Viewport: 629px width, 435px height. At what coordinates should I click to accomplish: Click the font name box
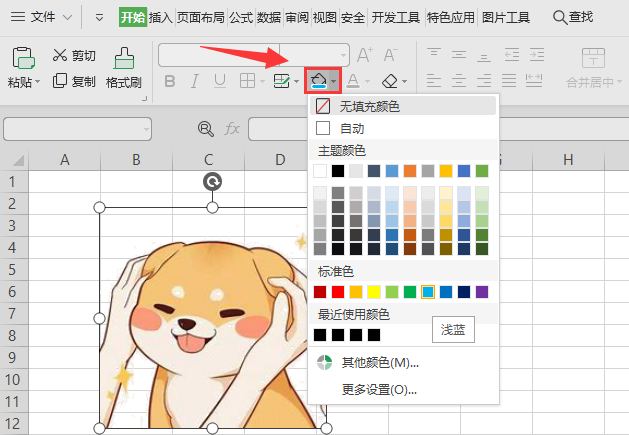pos(219,55)
